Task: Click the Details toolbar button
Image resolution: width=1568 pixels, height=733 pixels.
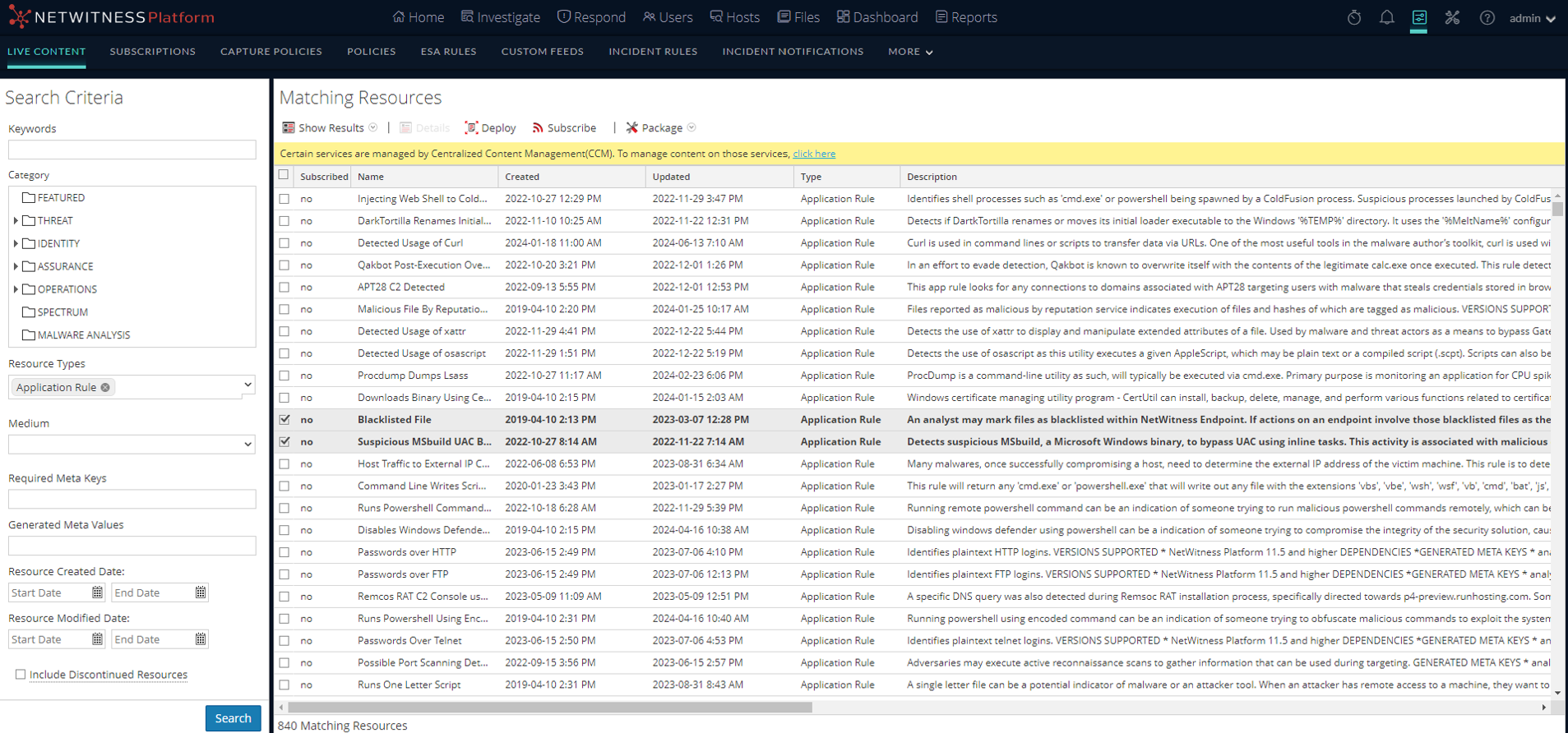Action: click(x=424, y=128)
